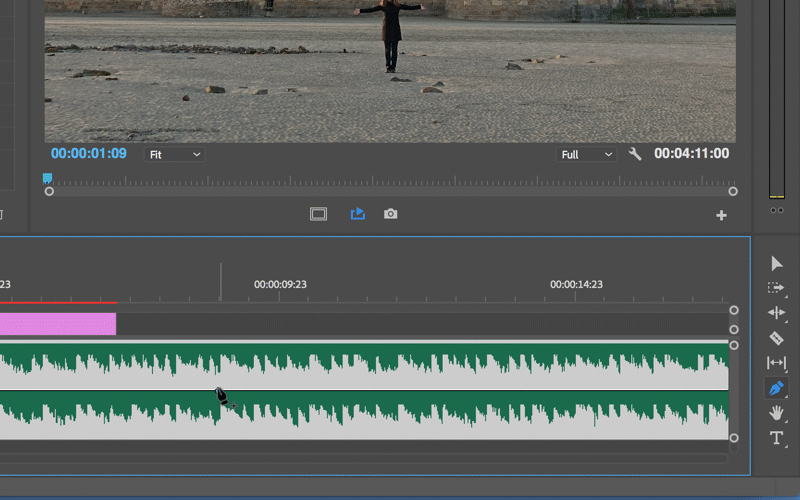Click the 00:00:09:23 ruler mark

click(x=280, y=284)
